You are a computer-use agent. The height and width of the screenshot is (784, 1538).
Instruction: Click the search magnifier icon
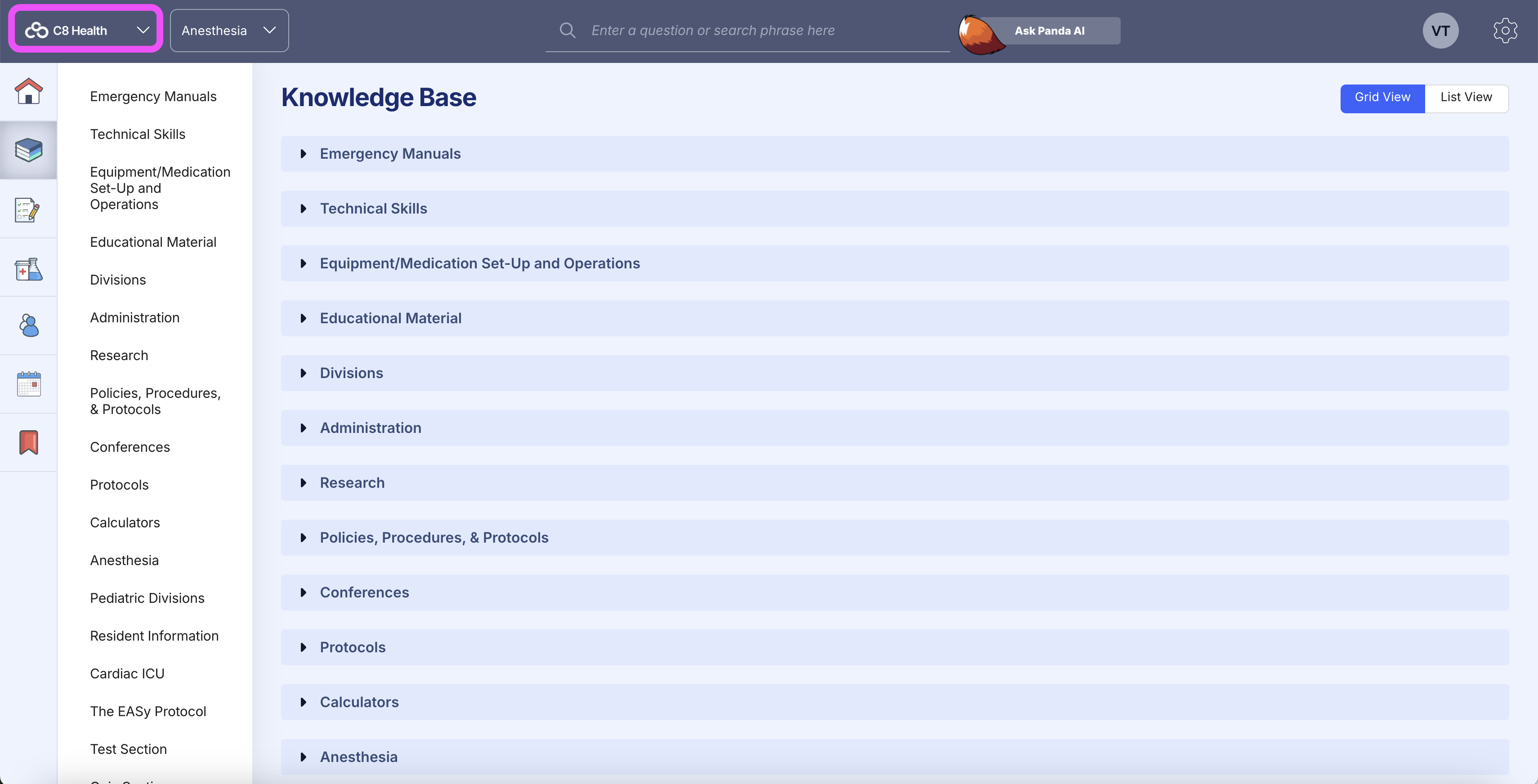point(567,31)
